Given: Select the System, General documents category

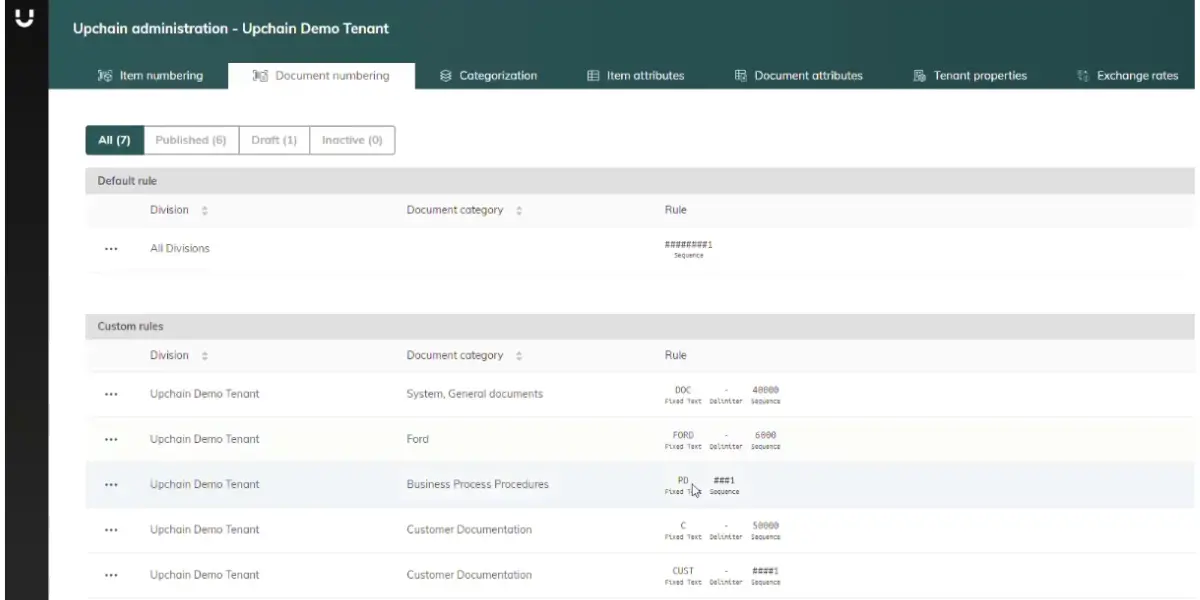Looking at the screenshot, I should pos(475,394).
